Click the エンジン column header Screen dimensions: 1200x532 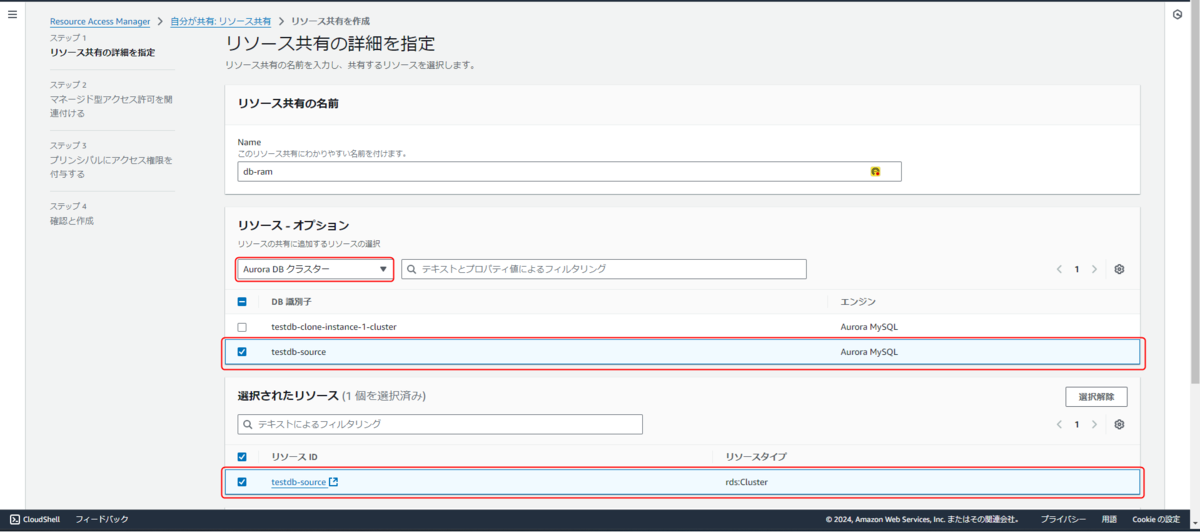click(x=858, y=301)
